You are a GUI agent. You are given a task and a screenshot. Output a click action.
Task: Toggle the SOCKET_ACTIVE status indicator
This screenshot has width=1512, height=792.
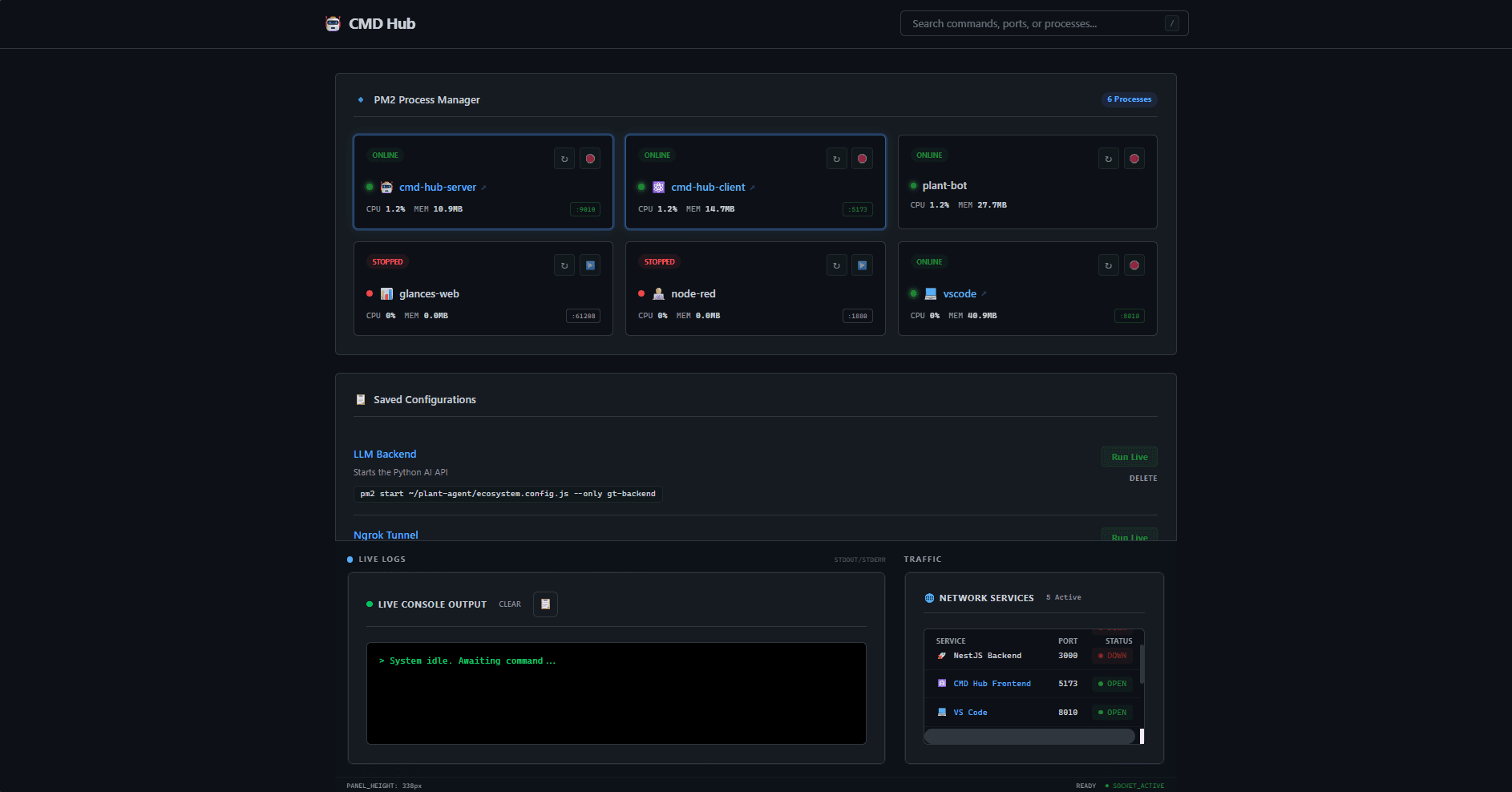coord(1136,786)
